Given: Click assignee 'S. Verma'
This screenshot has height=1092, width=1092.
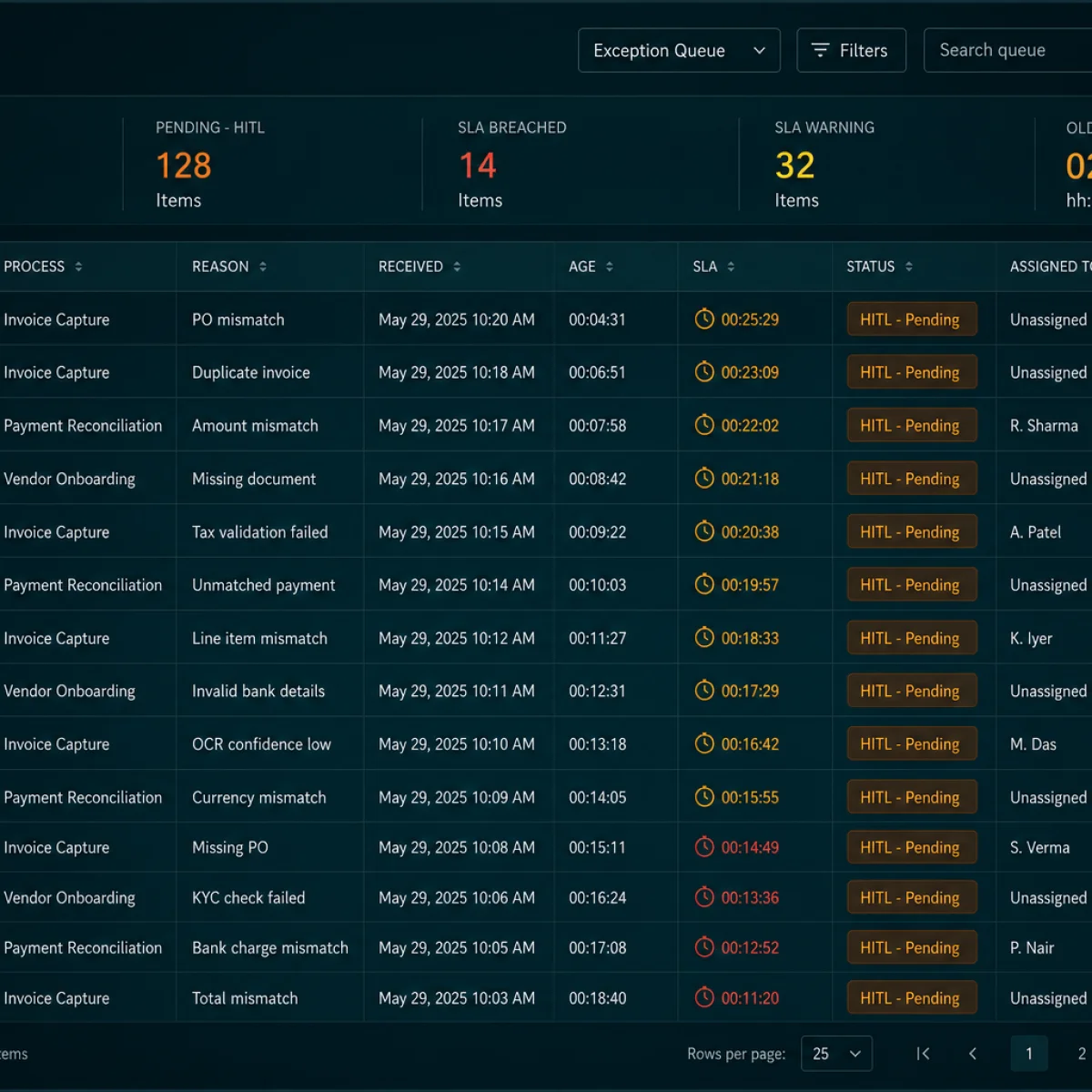Looking at the screenshot, I should 1040,847.
